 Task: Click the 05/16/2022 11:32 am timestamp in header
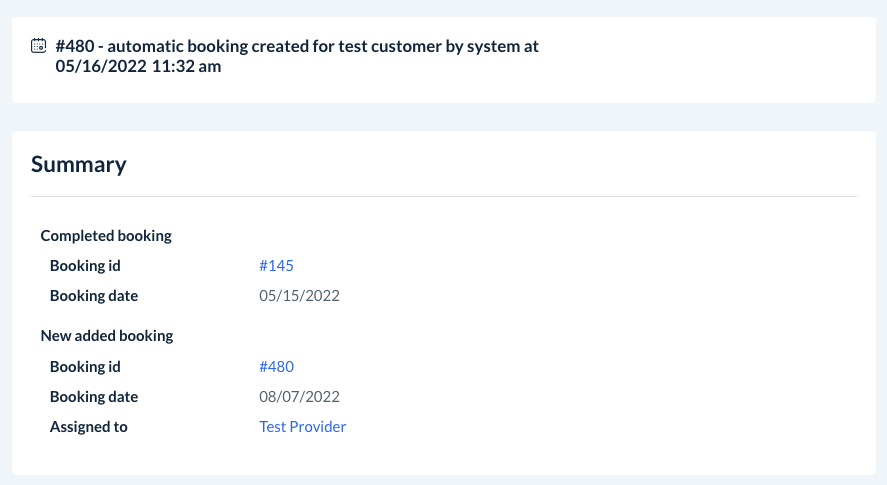coord(139,67)
